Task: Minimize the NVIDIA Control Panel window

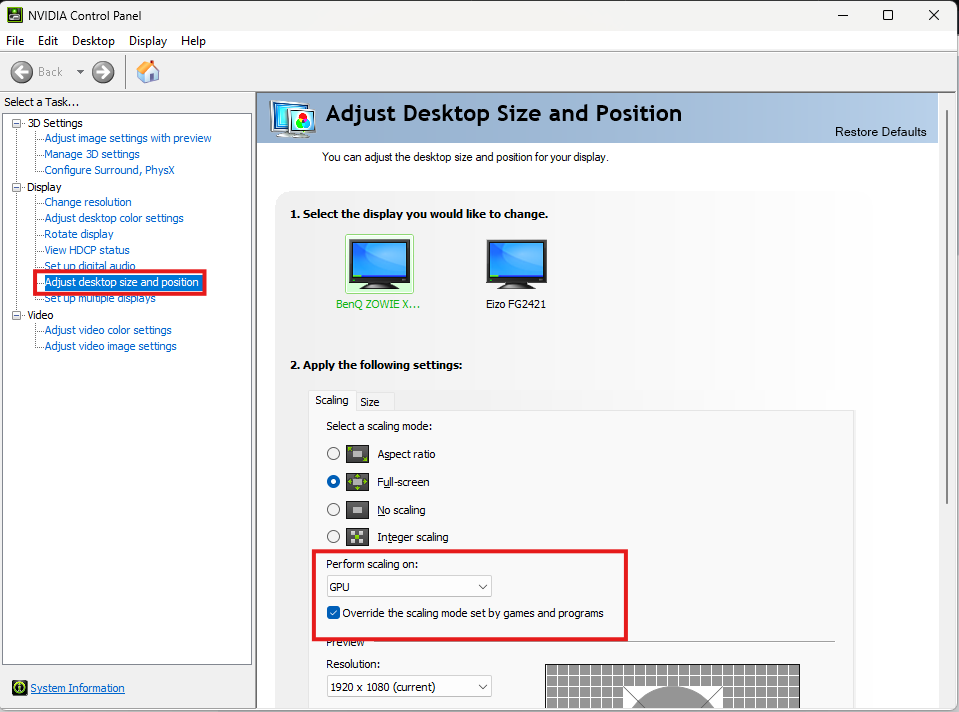Action: coord(843,15)
